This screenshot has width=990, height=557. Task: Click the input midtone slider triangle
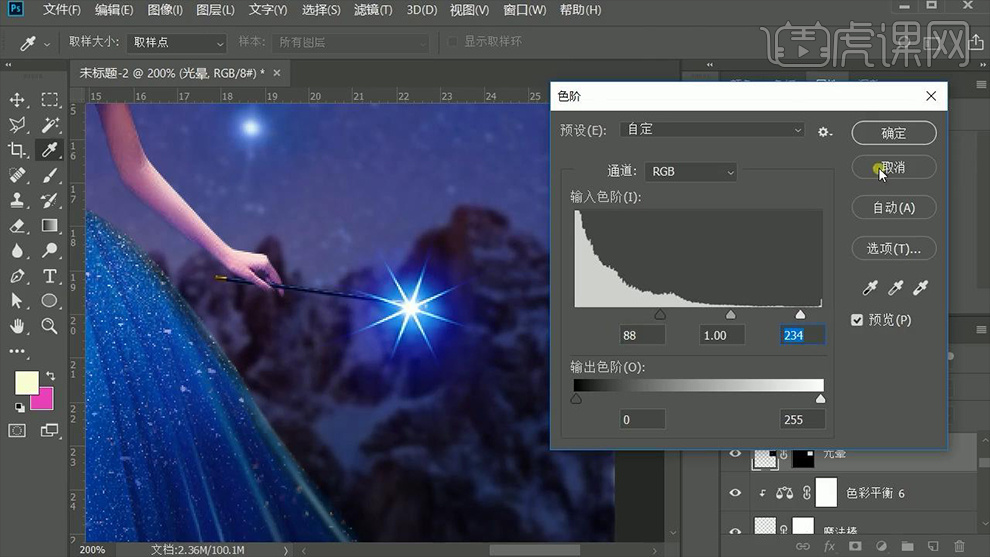(x=731, y=314)
